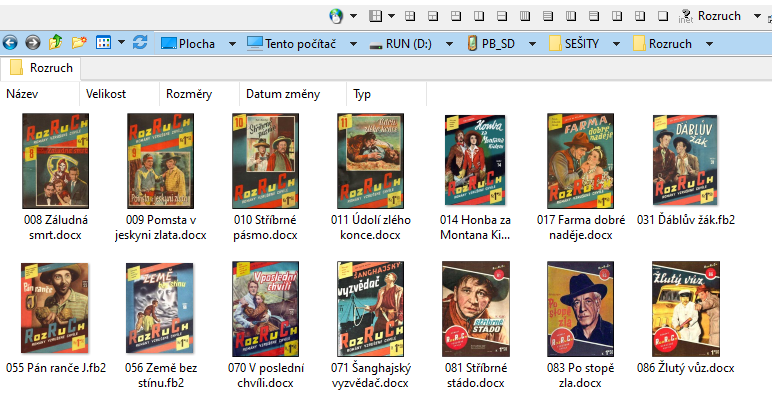
Task: Select the 071 Šanghajský vyzvědač.docx file
Action: tap(371, 308)
